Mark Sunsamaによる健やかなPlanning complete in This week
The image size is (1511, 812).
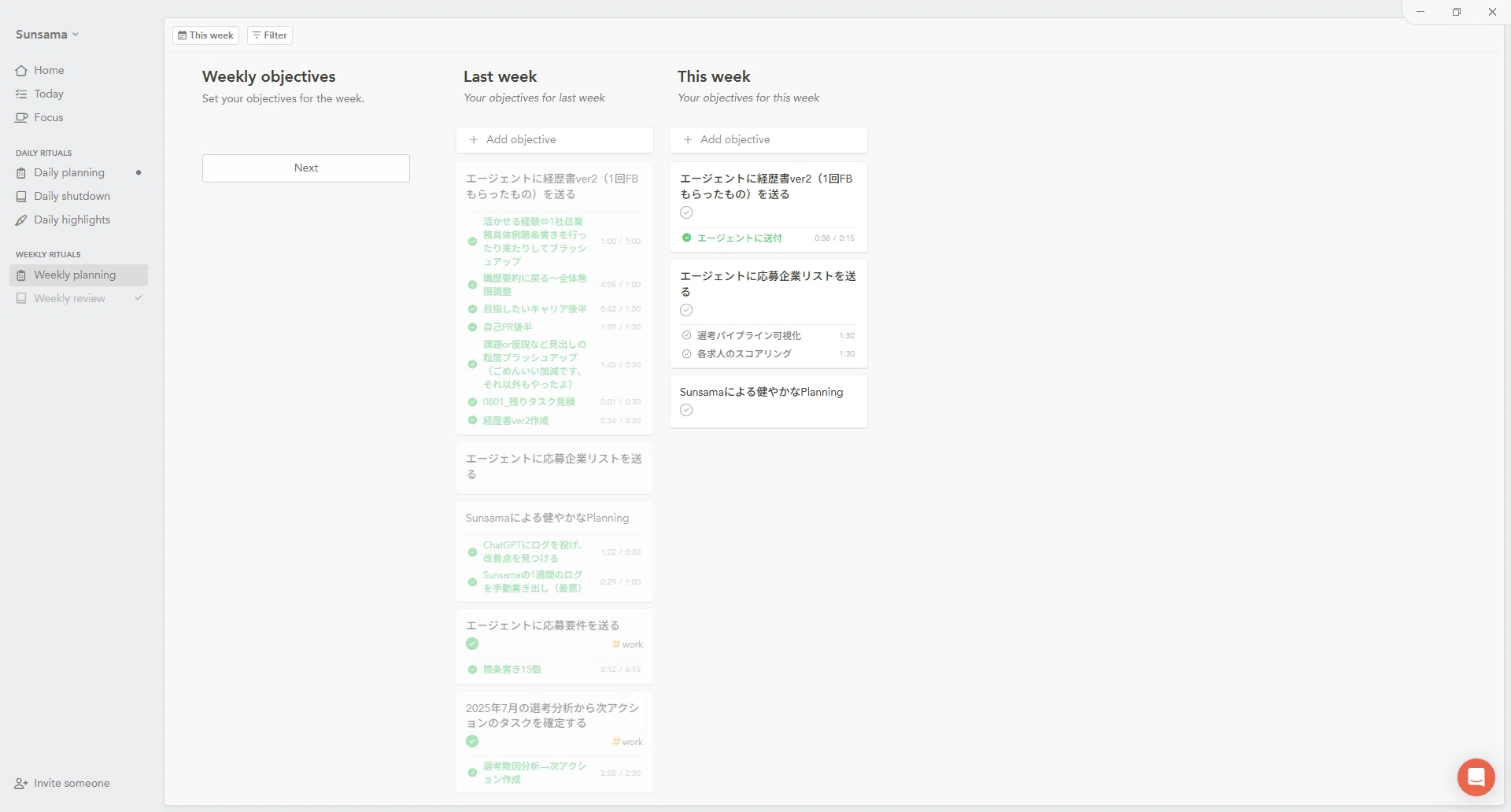(686, 410)
